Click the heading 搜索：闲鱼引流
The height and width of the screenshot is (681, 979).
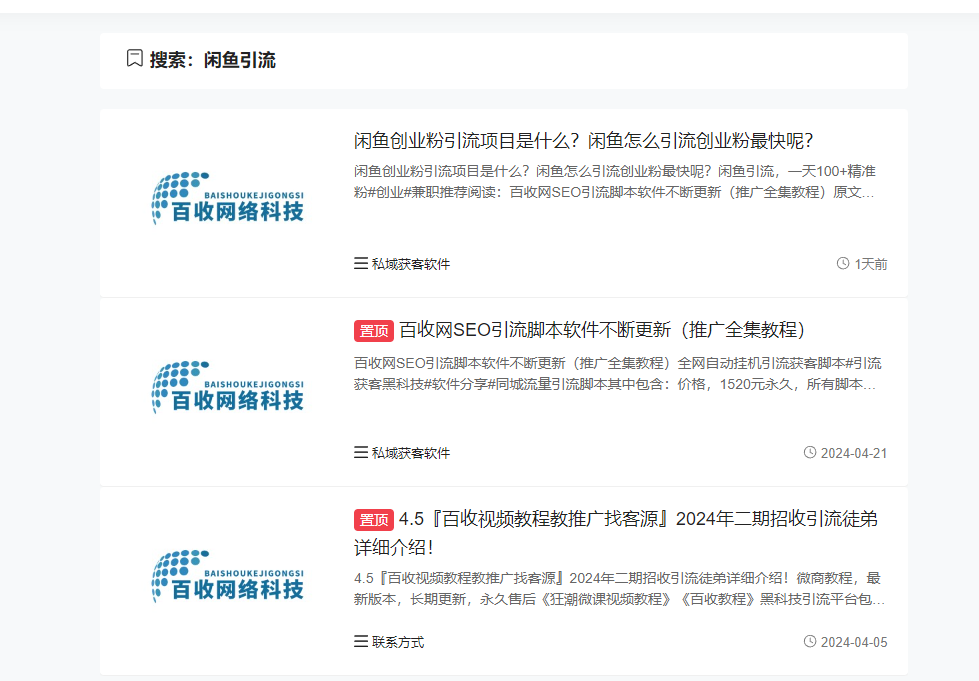click(x=212, y=60)
